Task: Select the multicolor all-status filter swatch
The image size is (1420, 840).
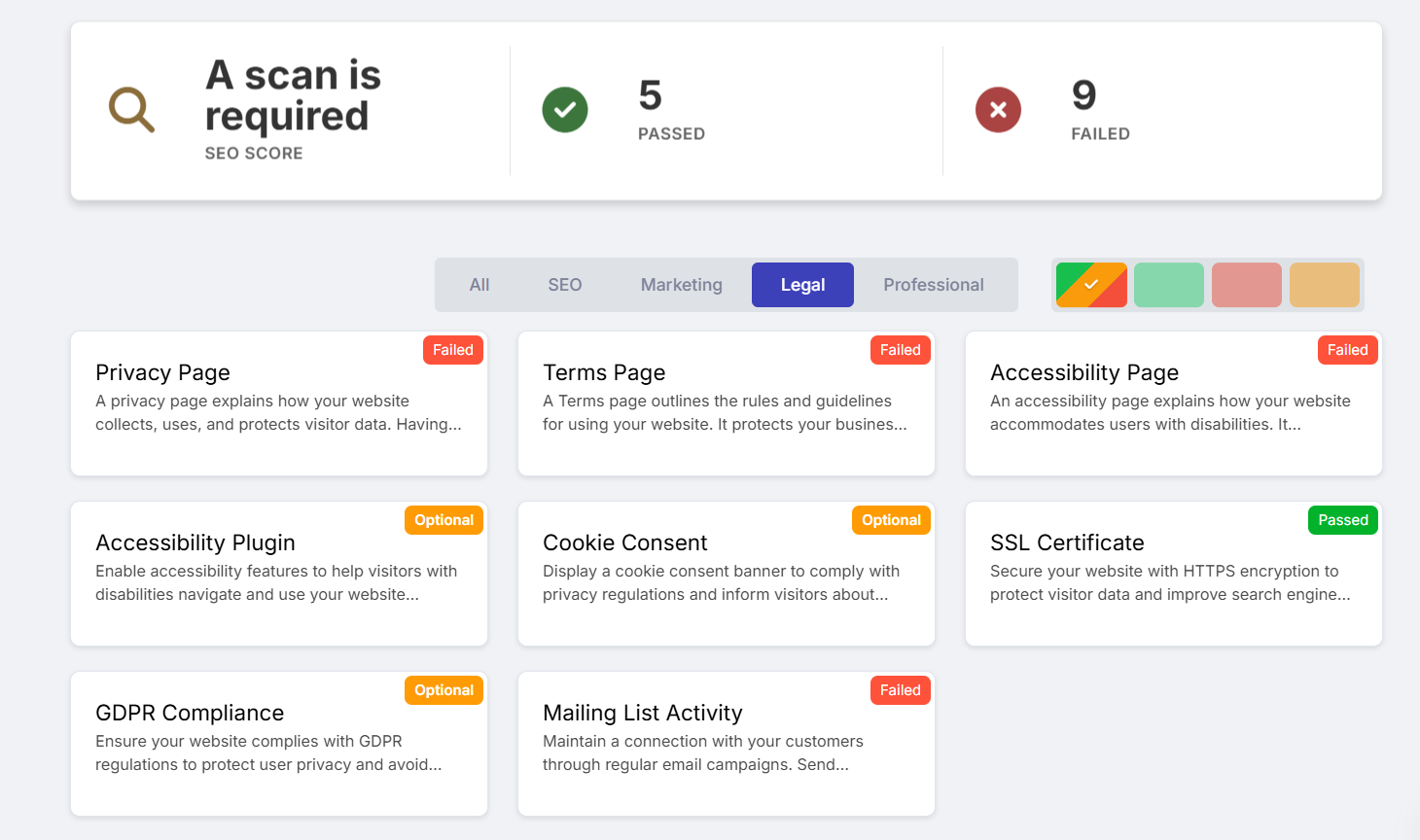Action: tap(1091, 285)
